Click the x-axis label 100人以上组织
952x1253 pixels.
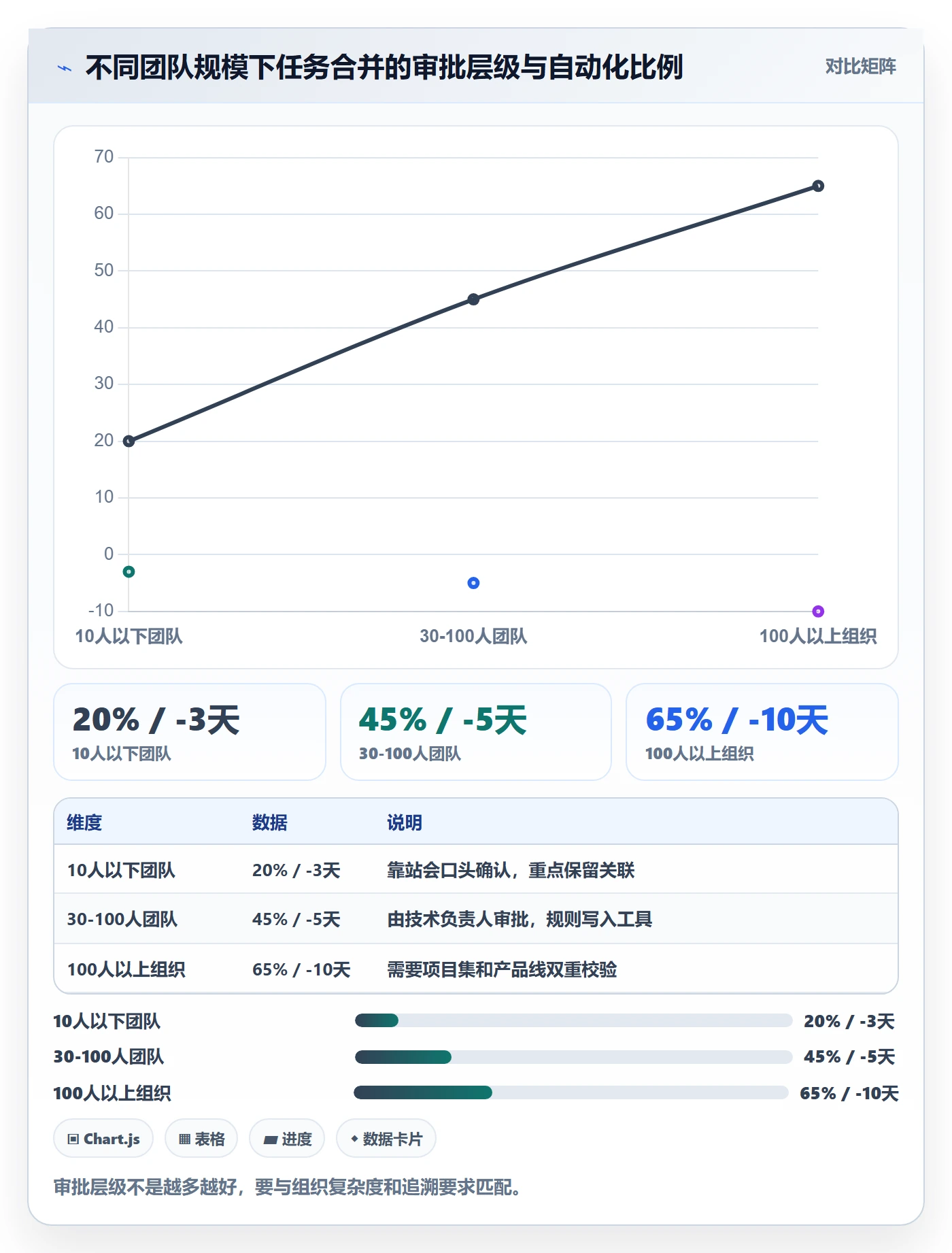818,636
